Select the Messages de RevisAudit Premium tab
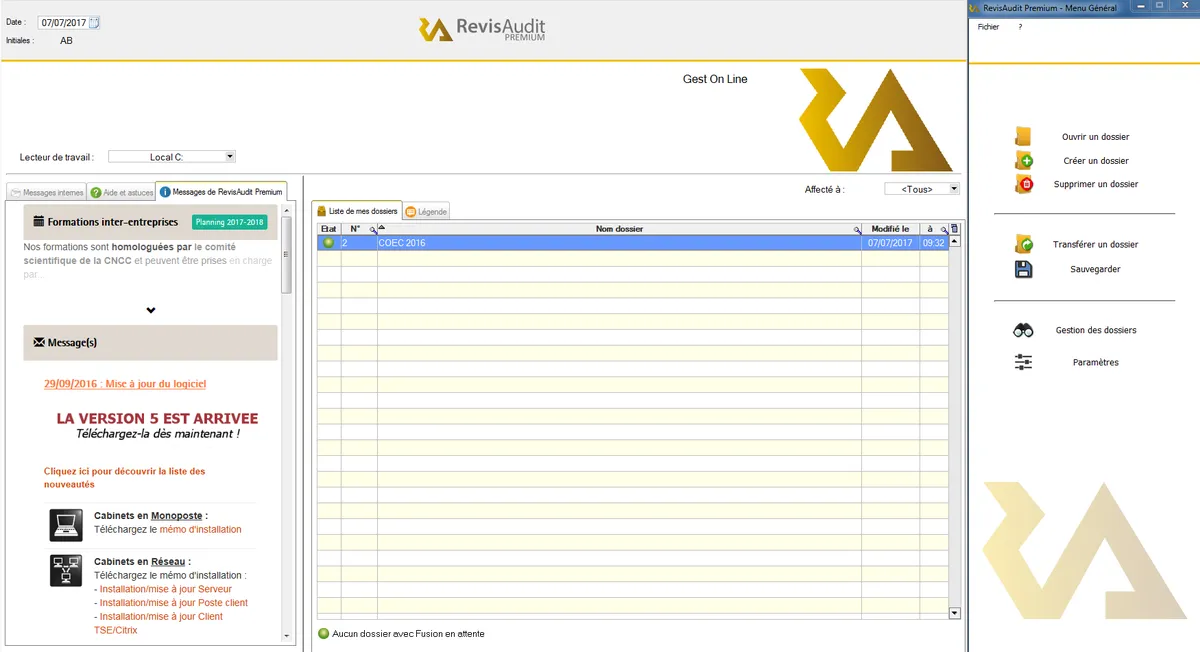 pyautogui.click(x=221, y=191)
